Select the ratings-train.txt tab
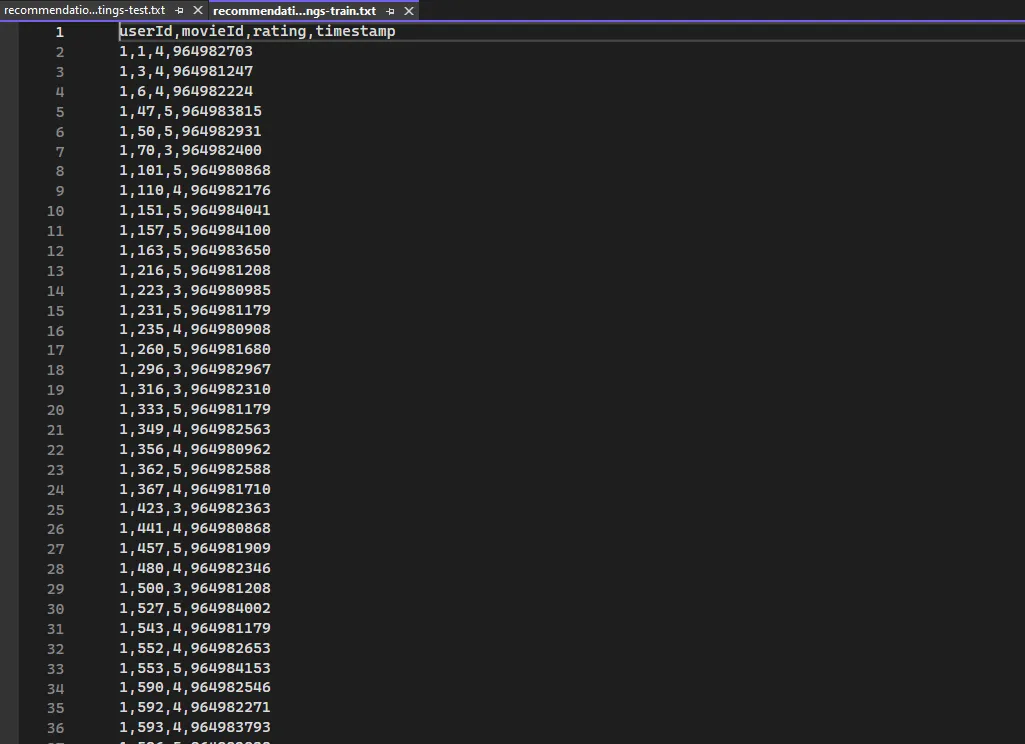The image size is (1025, 744). pos(294,11)
